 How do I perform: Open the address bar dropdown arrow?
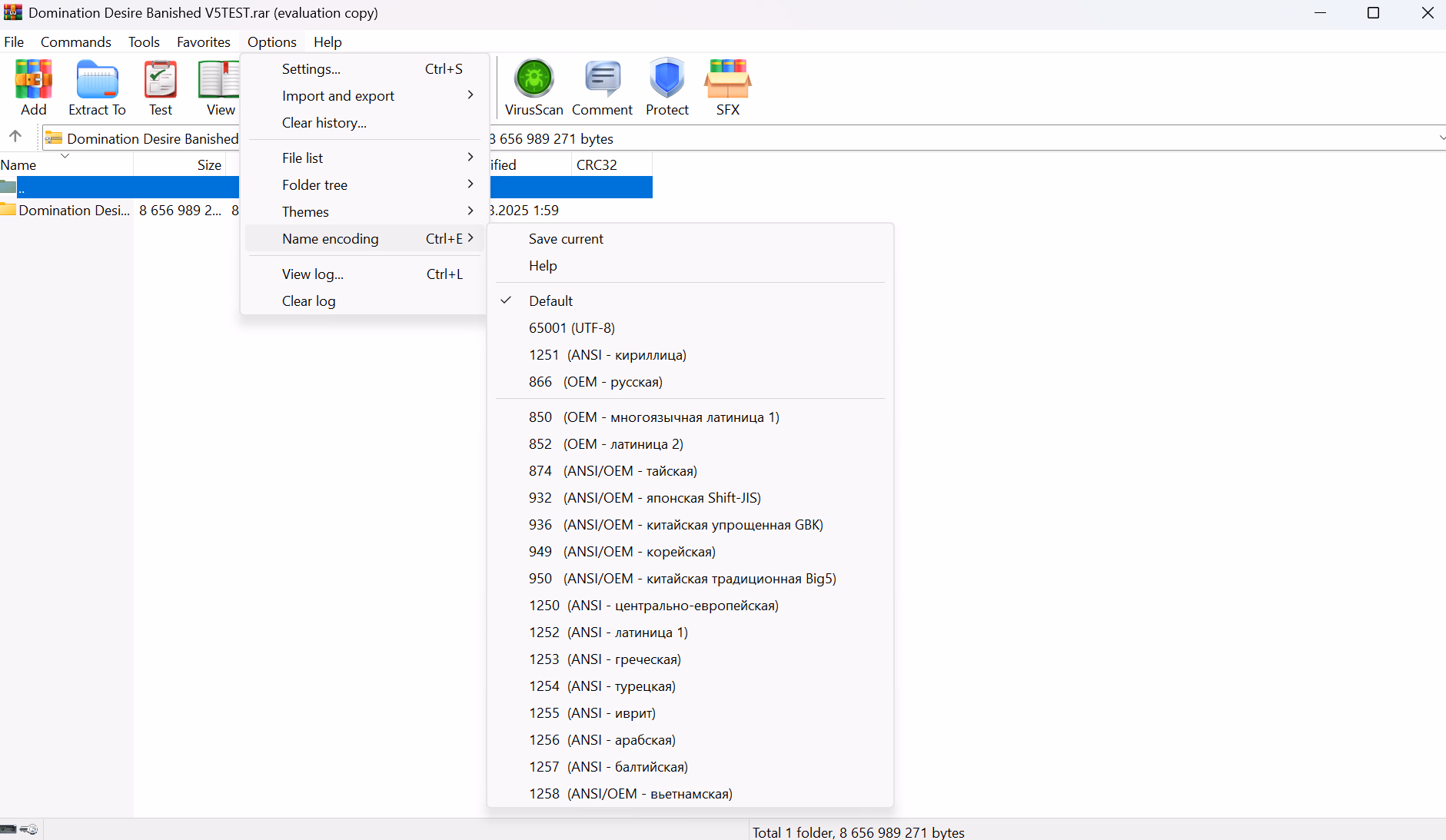(x=1441, y=138)
